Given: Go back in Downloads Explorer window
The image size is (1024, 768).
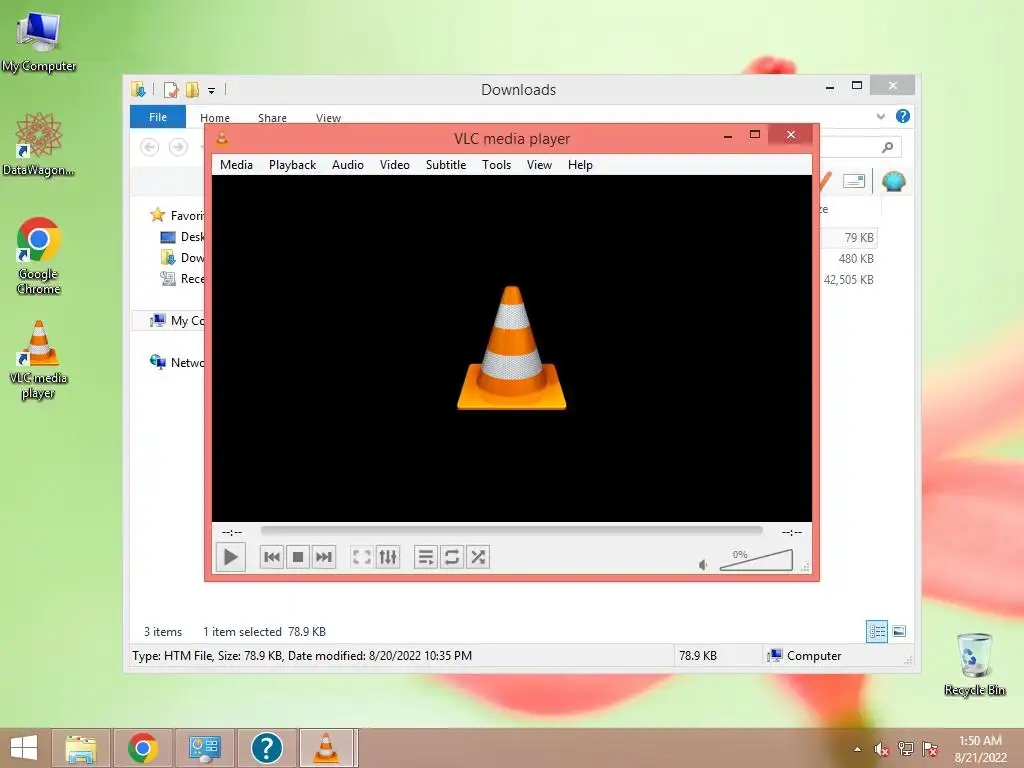Looking at the screenshot, I should [x=150, y=147].
